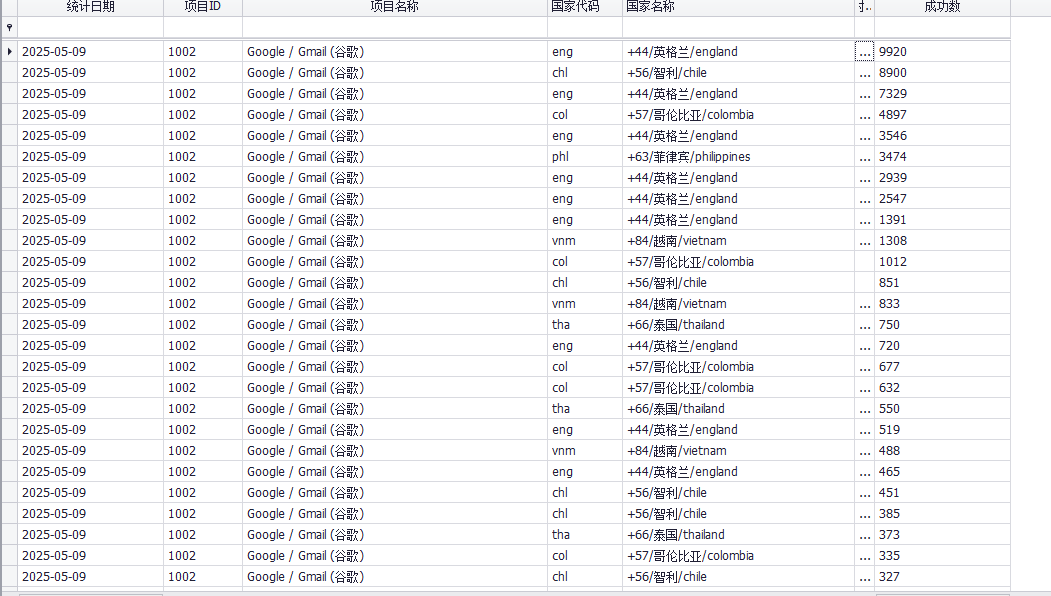Image resolution: width=1051 pixels, height=596 pixels.
Task: Click Google / Gmail (谷歌) in the 488 row
Action: 395,451
